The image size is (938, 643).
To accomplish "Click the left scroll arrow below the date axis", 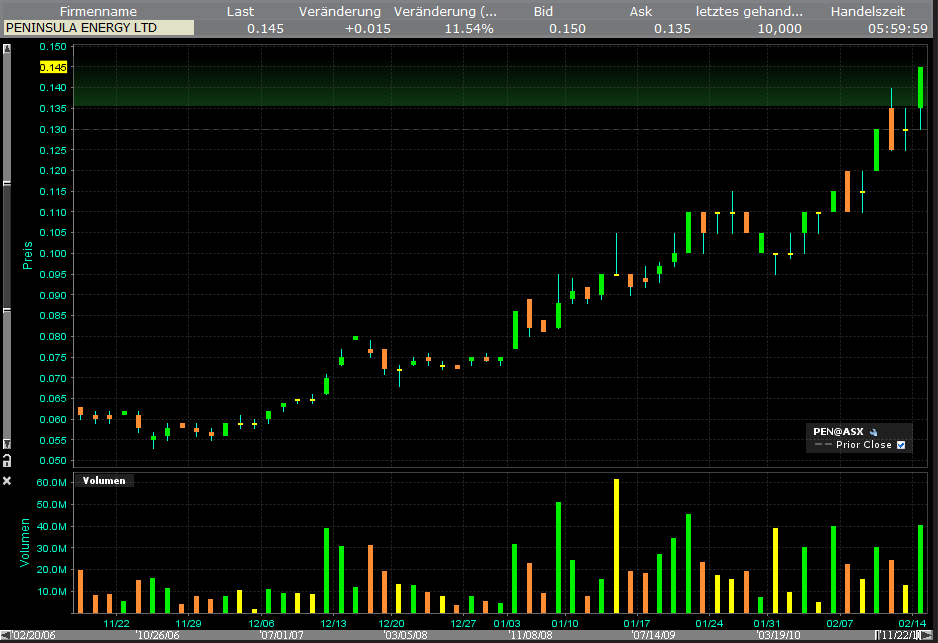I will pos(5,634).
